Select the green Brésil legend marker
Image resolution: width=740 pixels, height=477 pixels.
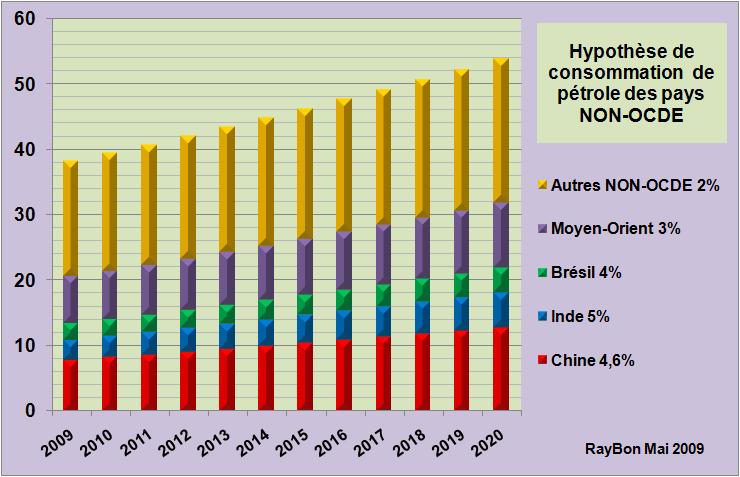pos(545,273)
